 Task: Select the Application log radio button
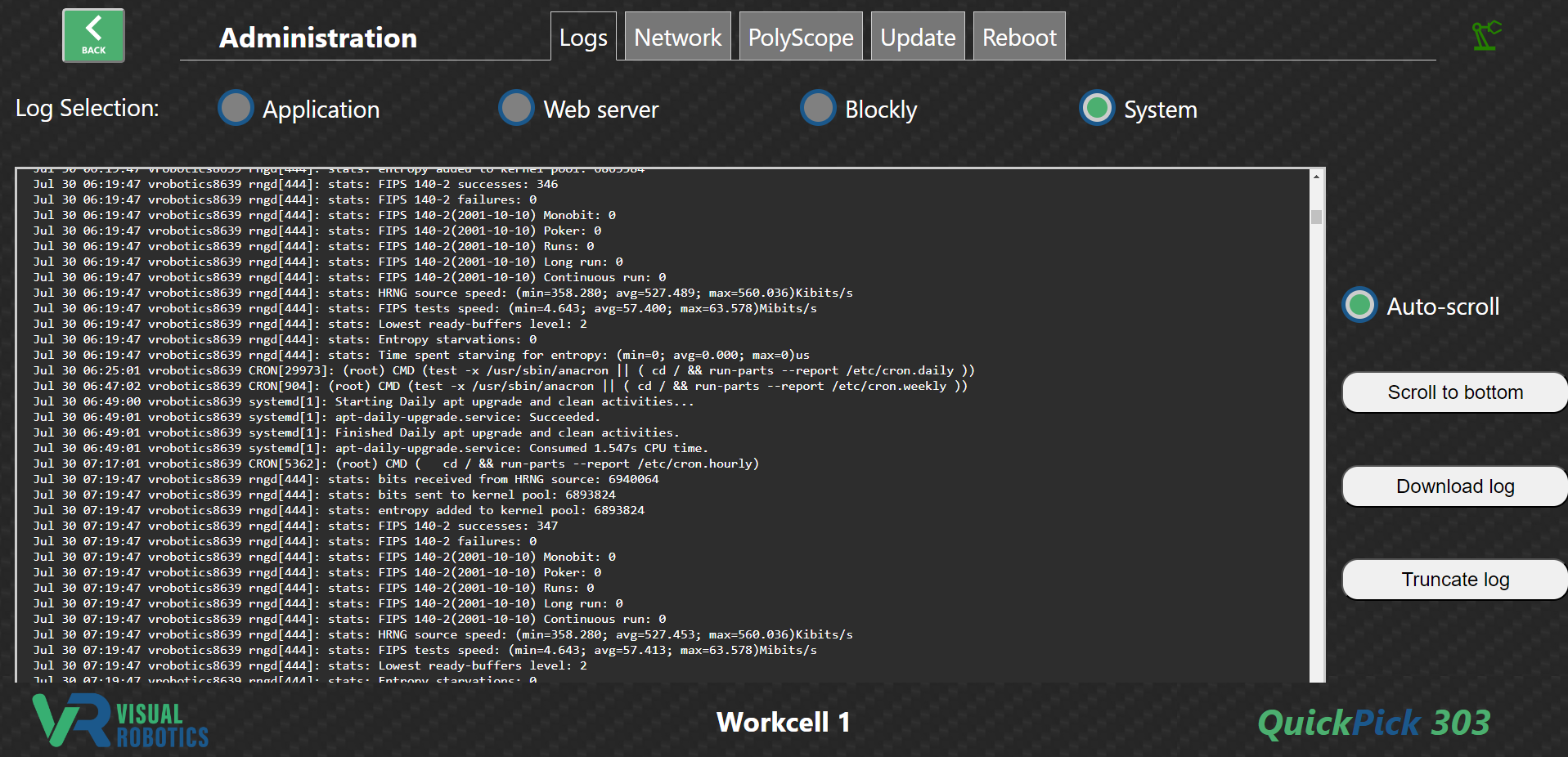point(236,108)
